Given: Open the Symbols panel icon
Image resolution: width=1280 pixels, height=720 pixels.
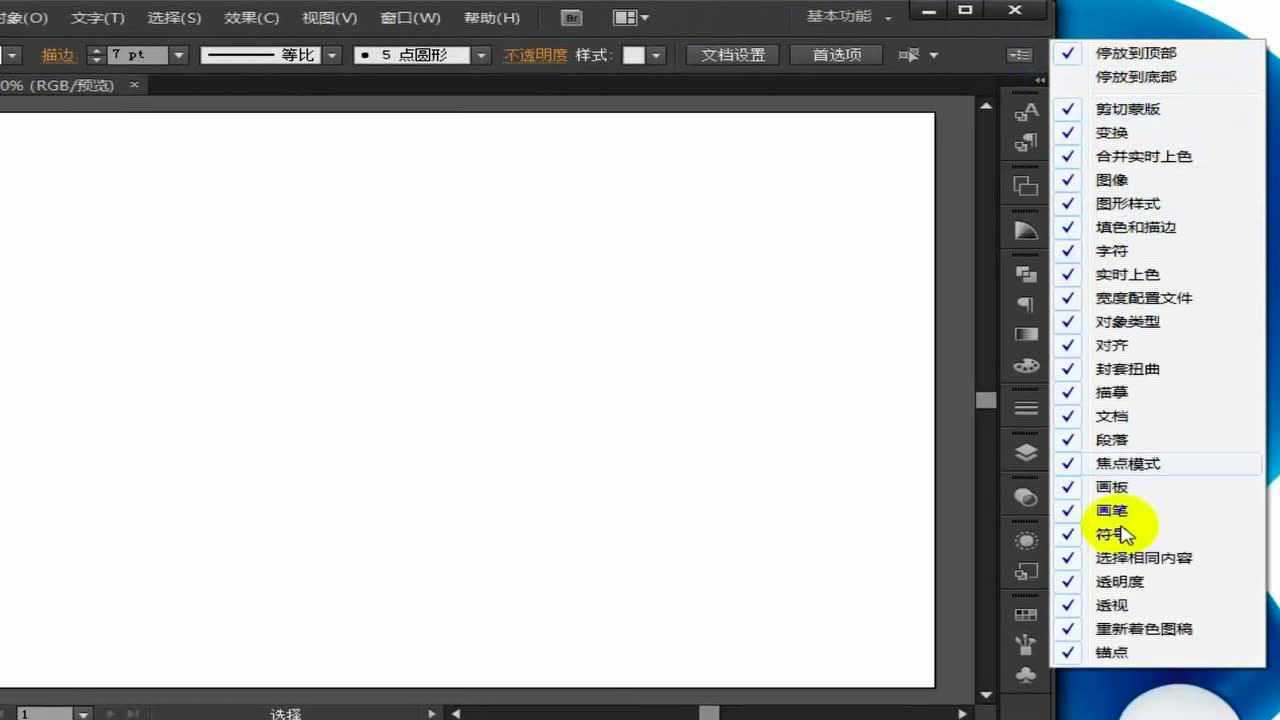Looking at the screenshot, I should pyautogui.click(x=1026, y=676).
